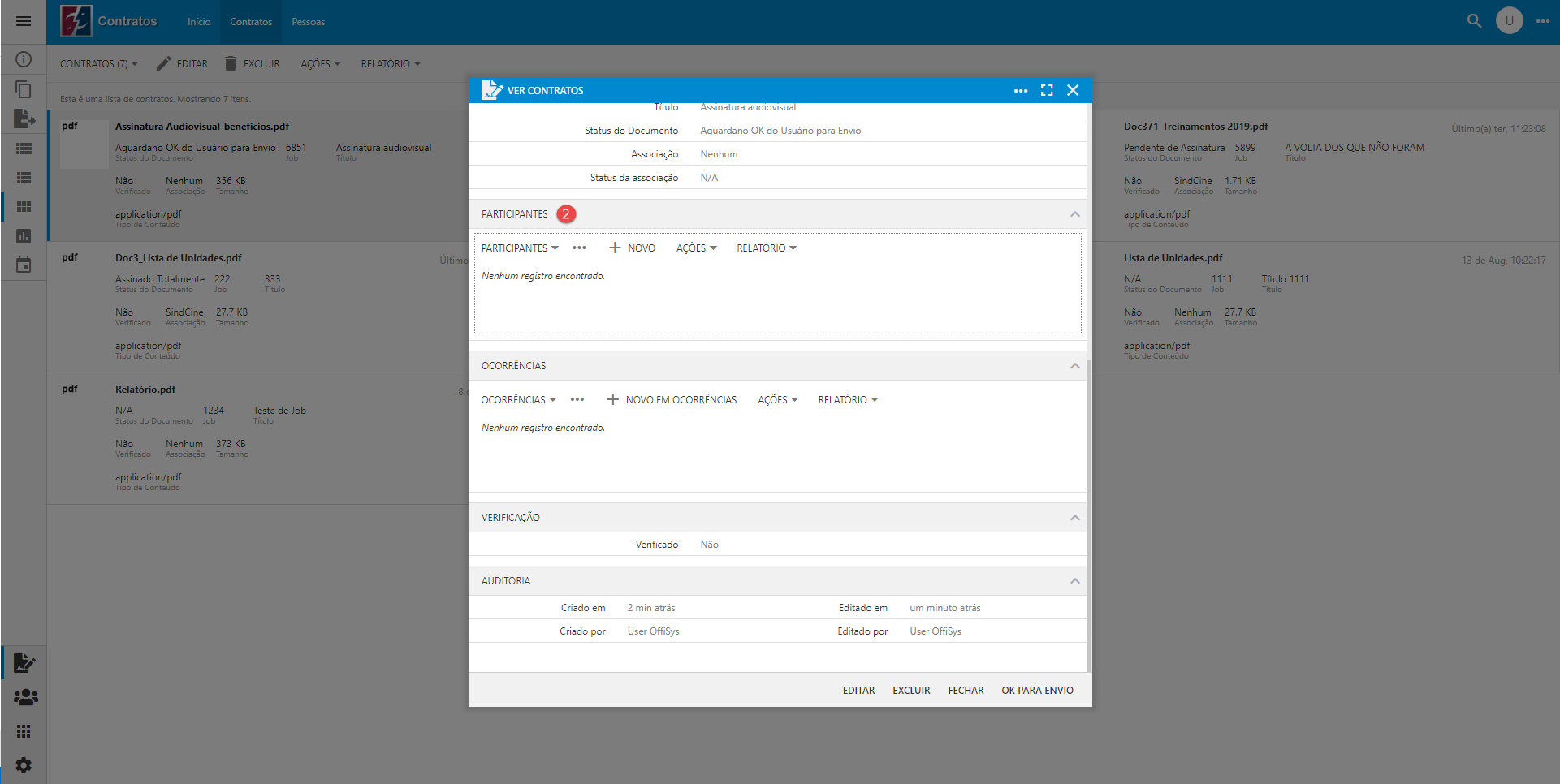Open the CONTRATOS (7) view dropdown
Screen dimensions: 1560x784
point(99,63)
